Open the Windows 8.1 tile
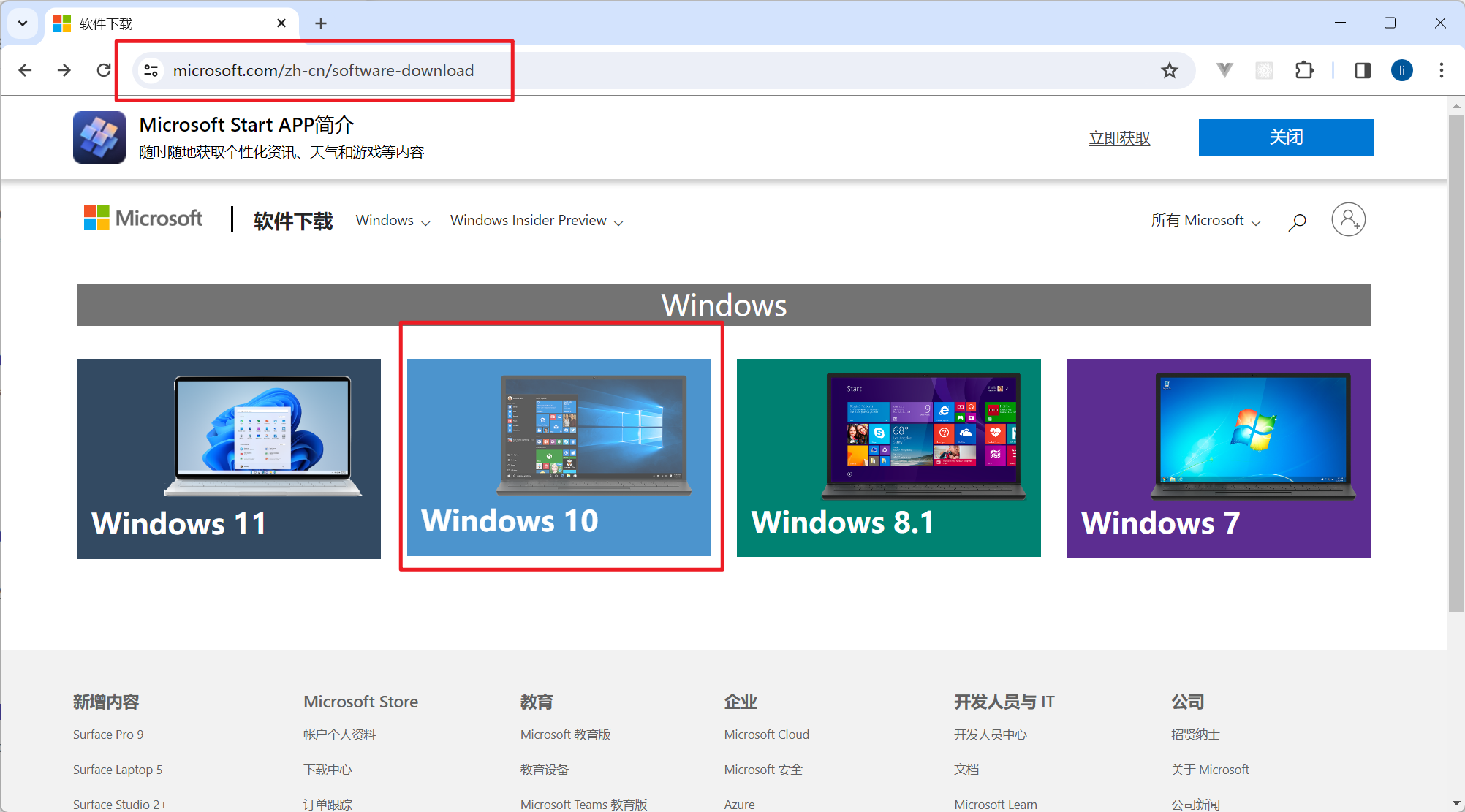 click(889, 458)
